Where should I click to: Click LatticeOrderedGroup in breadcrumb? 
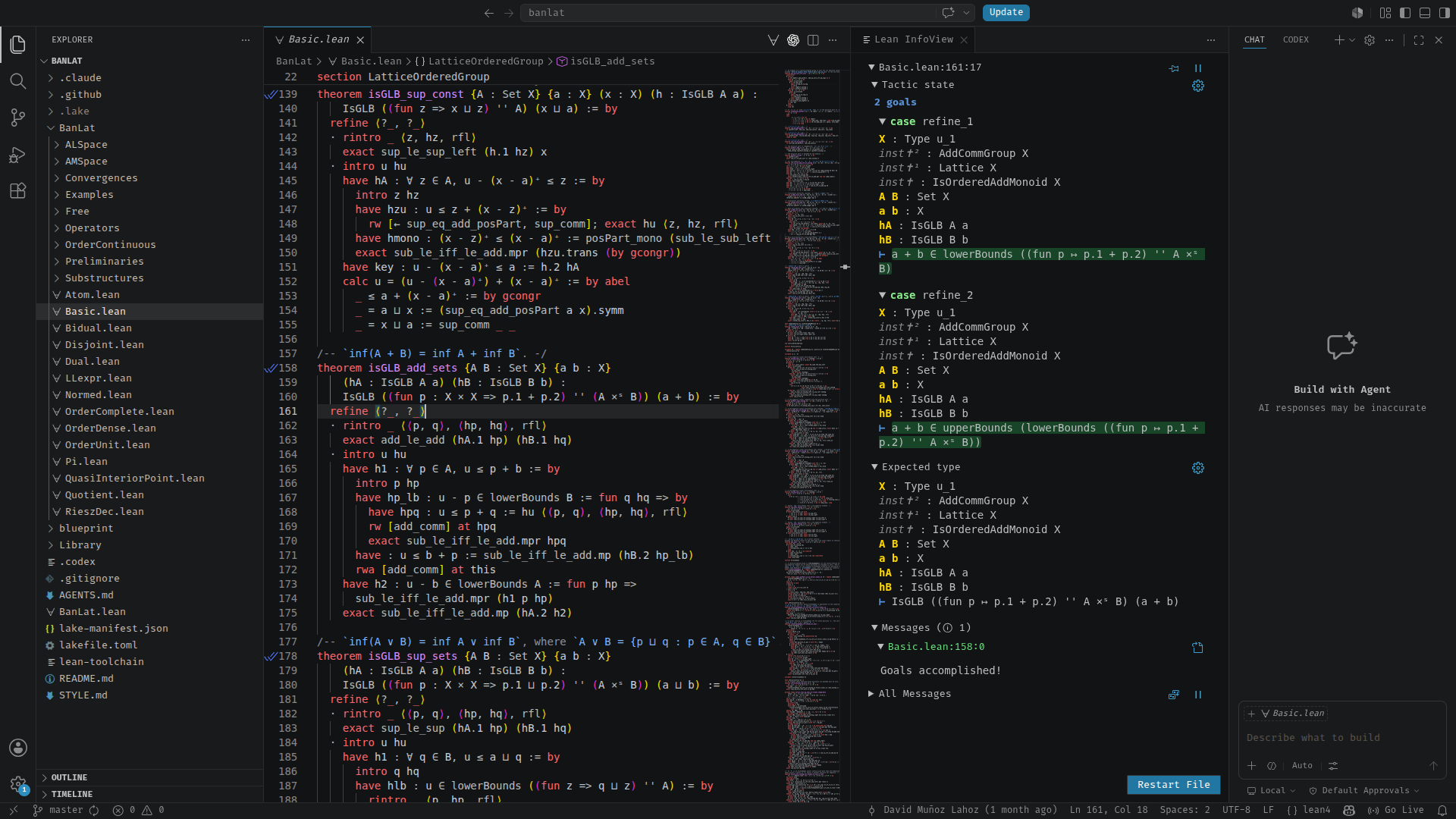point(486,61)
